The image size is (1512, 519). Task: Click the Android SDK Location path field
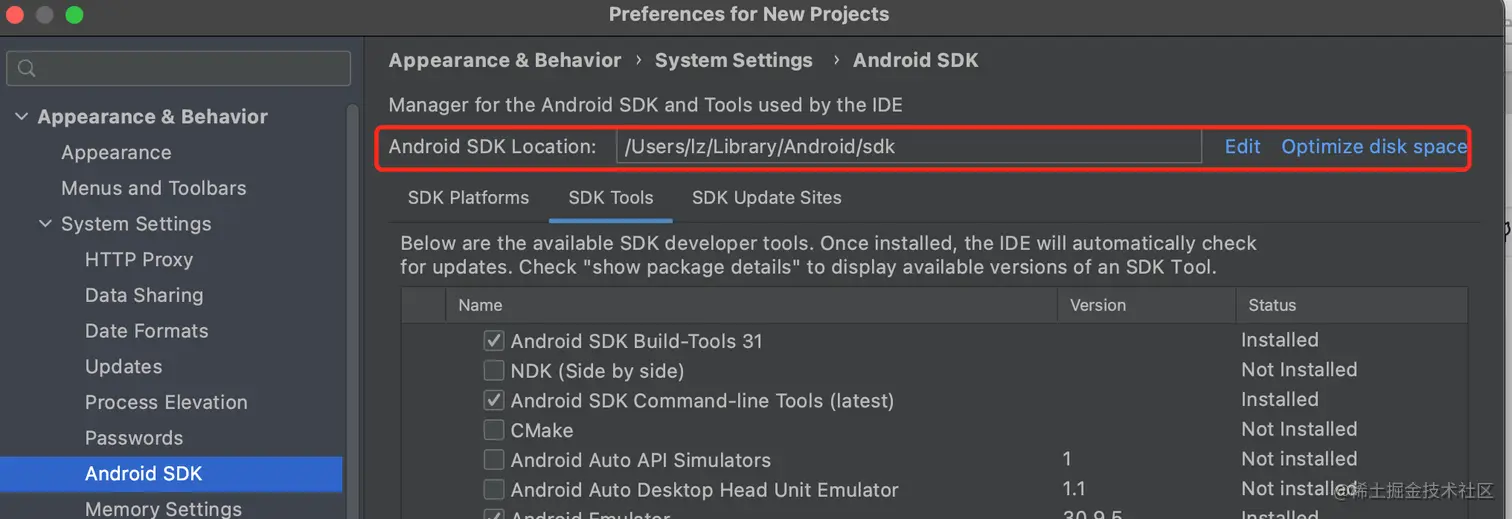click(908, 147)
